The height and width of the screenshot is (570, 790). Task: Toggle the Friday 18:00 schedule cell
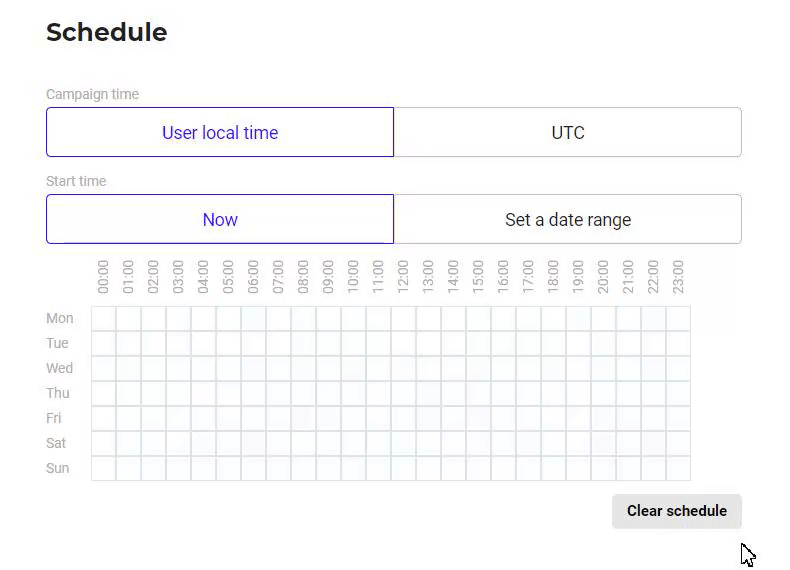point(554,418)
